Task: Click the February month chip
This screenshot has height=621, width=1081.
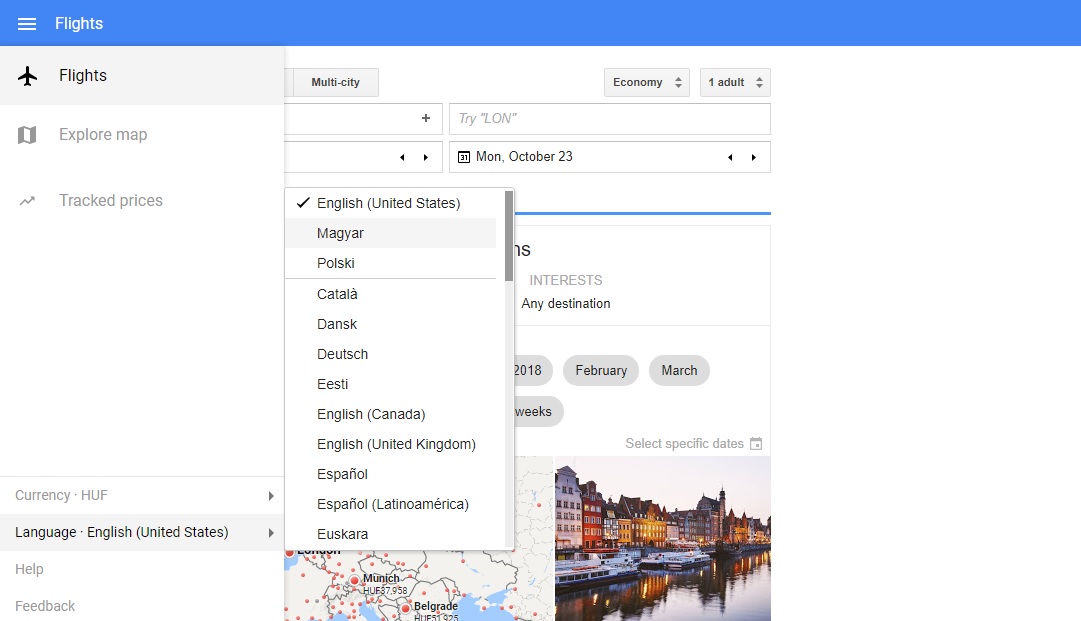Action: pyautogui.click(x=601, y=370)
